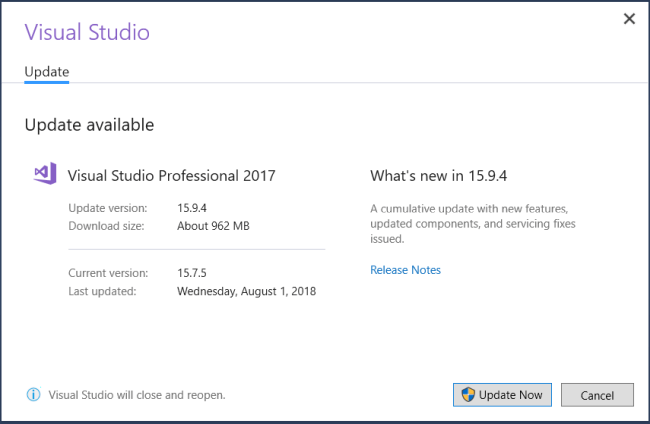Click the purple Visual Studio logo icon
The width and height of the screenshot is (650, 424).
[x=45, y=174]
